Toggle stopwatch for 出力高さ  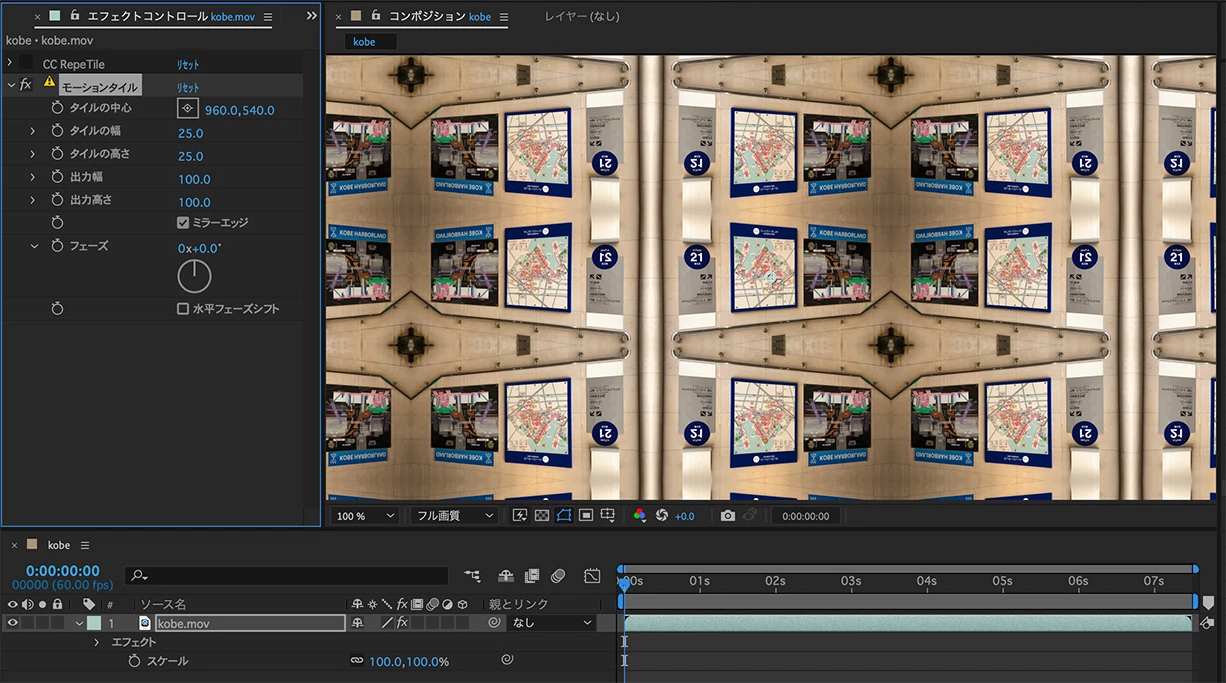click(x=57, y=200)
